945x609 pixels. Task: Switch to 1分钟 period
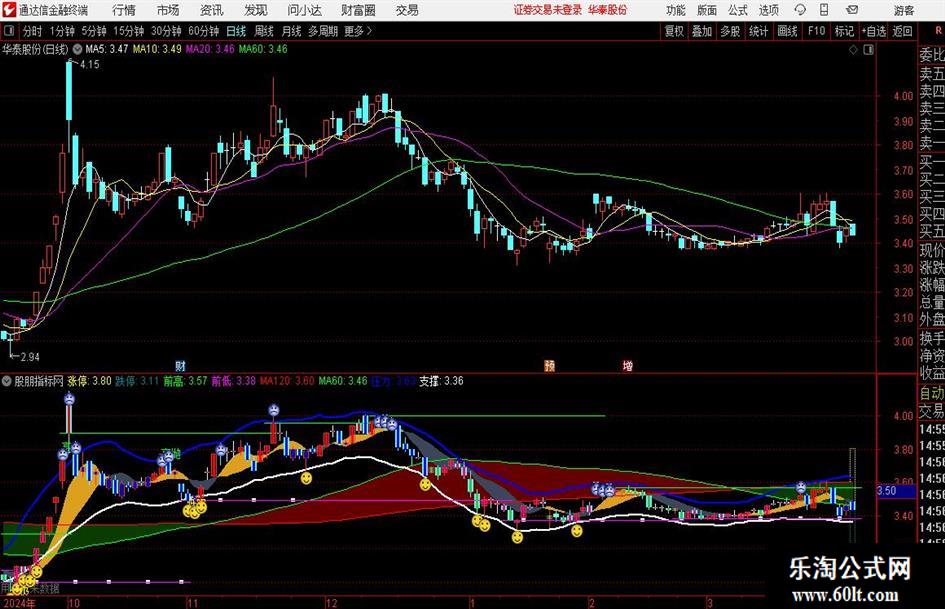click(61, 31)
